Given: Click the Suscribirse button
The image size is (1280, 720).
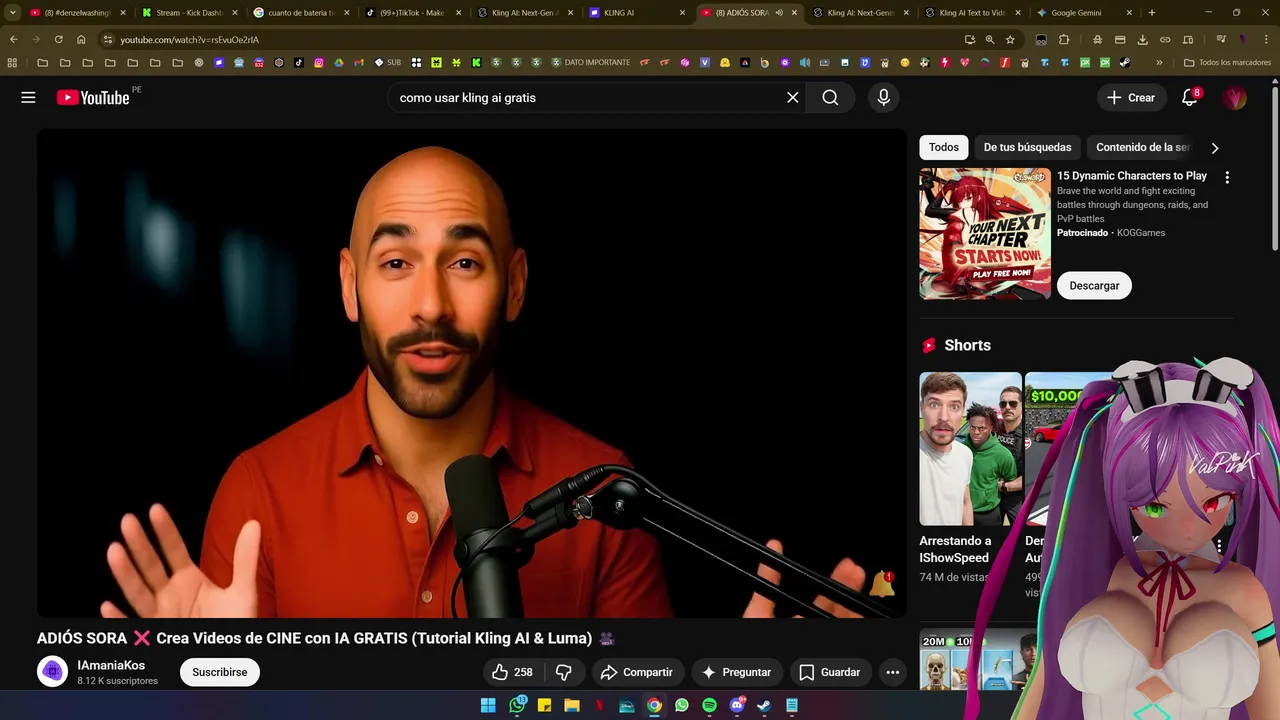Looking at the screenshot, I should tap(220, 672).
